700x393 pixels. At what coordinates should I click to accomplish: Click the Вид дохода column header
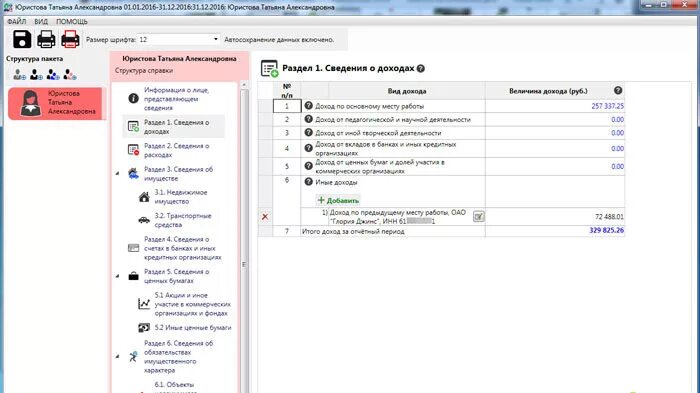(x=407, y=91)
